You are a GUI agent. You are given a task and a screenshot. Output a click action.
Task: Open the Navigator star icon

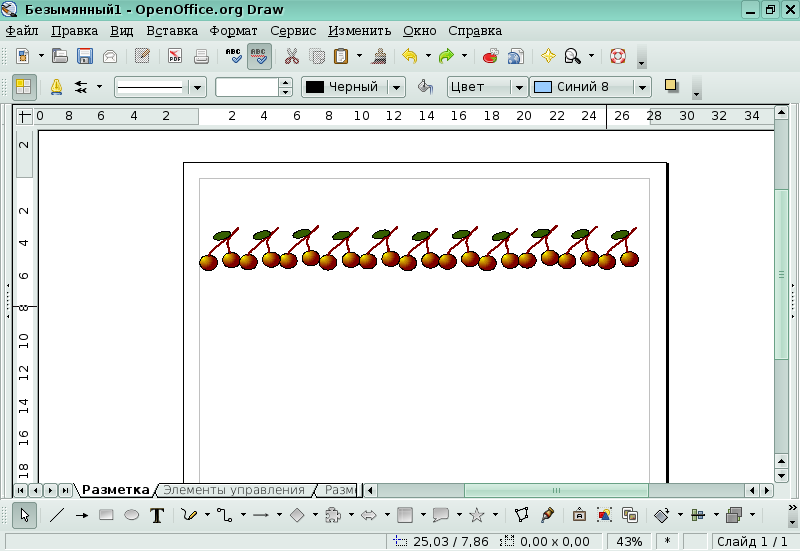pos(548,56)
